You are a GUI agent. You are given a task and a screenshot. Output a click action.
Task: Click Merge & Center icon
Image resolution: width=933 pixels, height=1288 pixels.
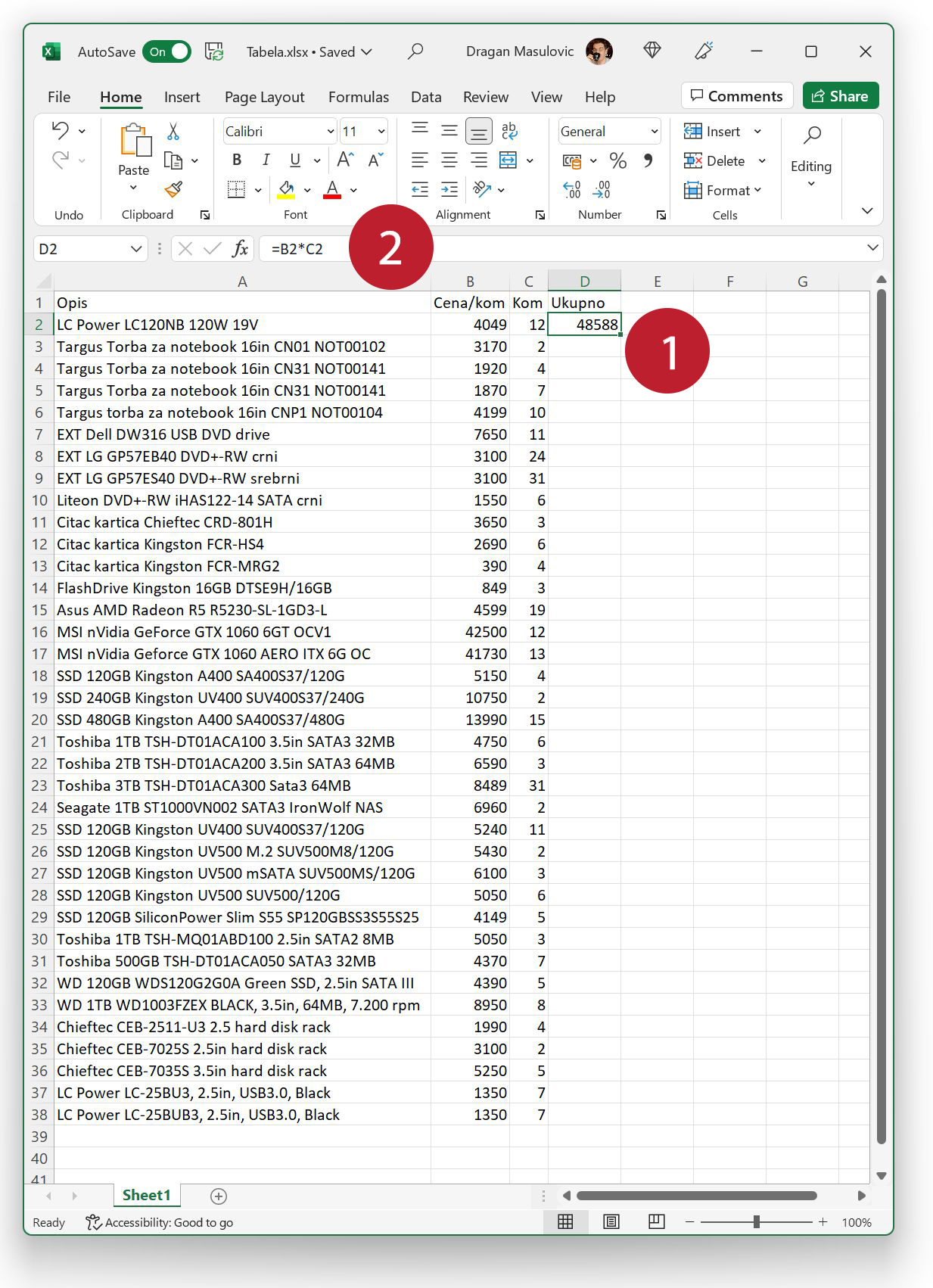point(508,160)
